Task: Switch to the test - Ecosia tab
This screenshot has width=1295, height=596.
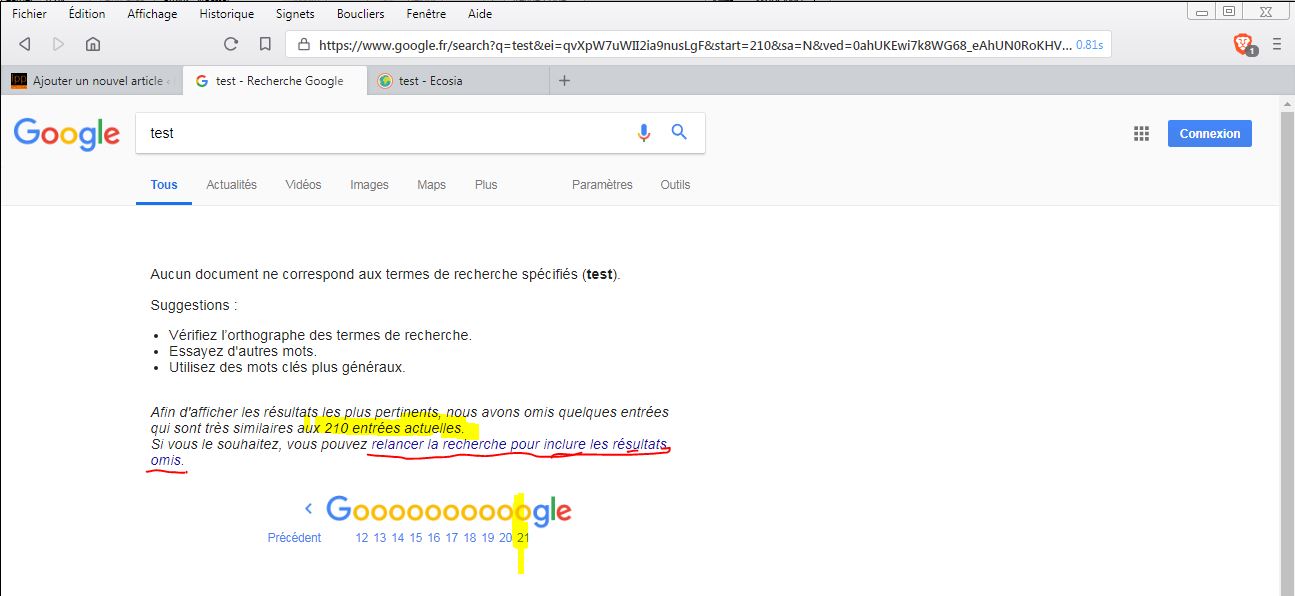Action: pos(430,81)
